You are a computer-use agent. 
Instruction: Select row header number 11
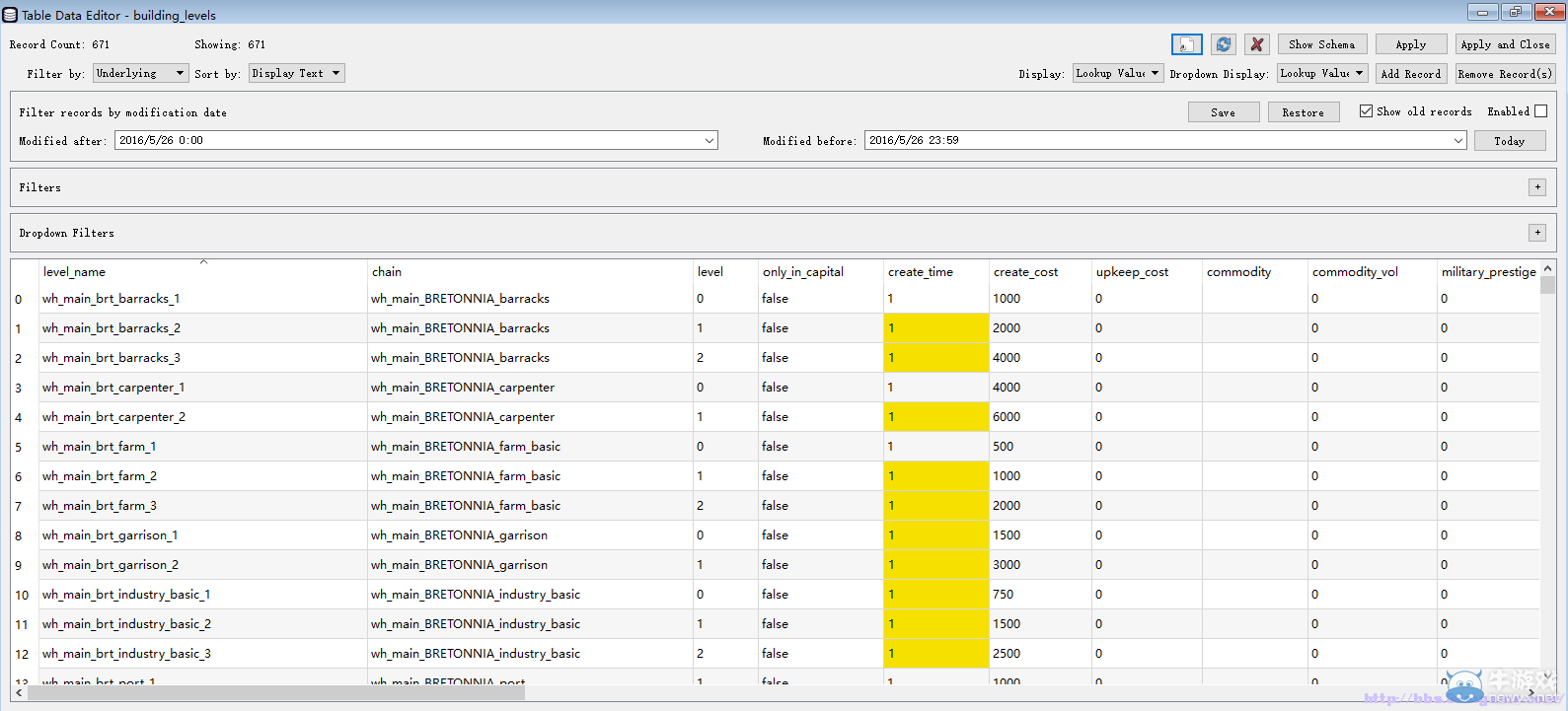25,624
